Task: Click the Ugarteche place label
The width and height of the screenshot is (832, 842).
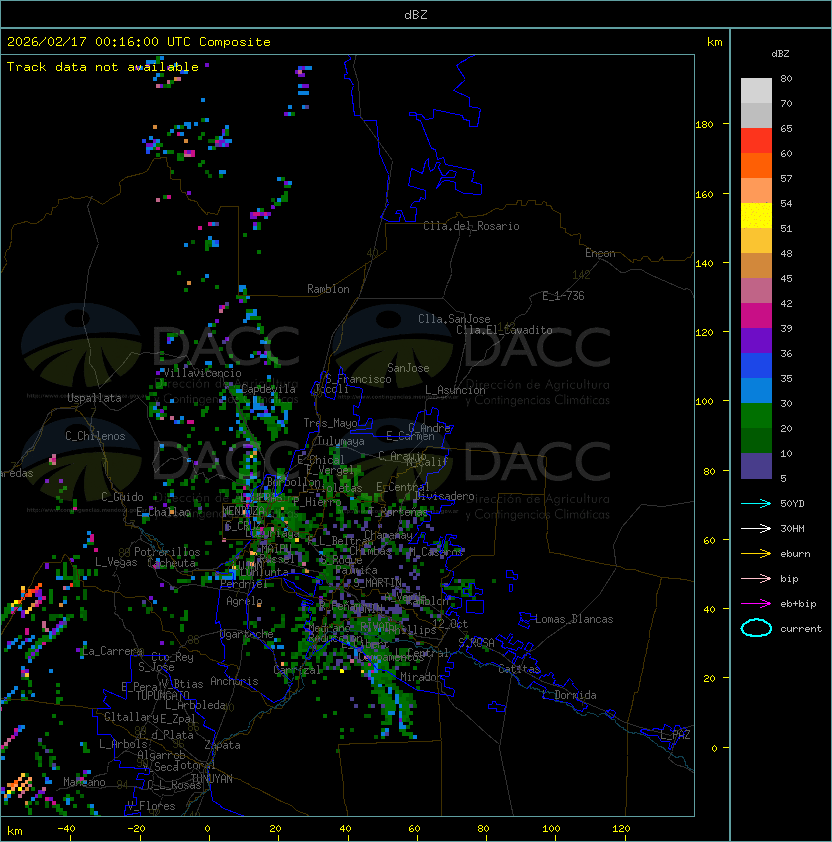Action: coord(247,635)
